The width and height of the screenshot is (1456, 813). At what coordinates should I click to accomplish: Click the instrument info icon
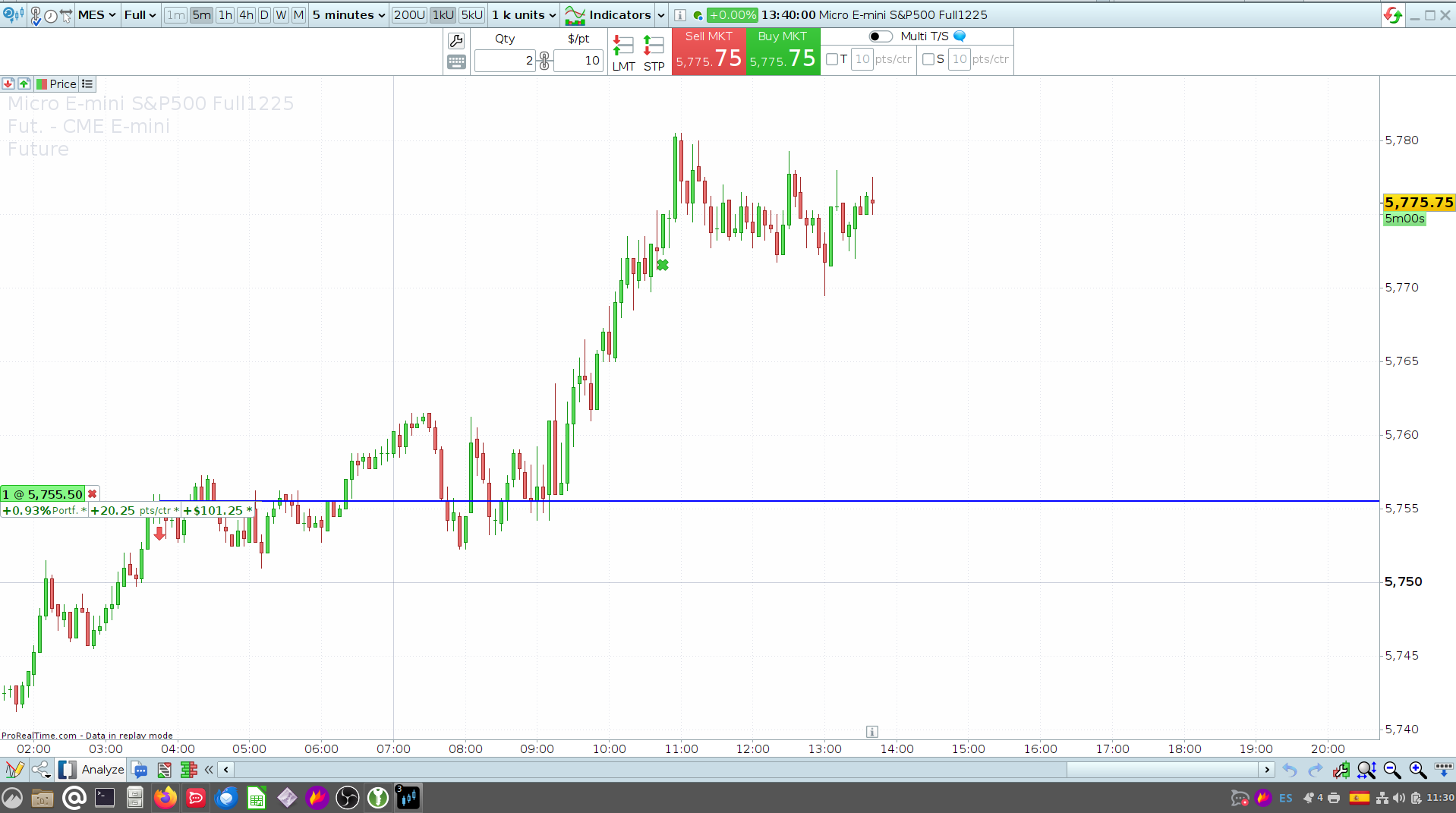tap(680, 15)
